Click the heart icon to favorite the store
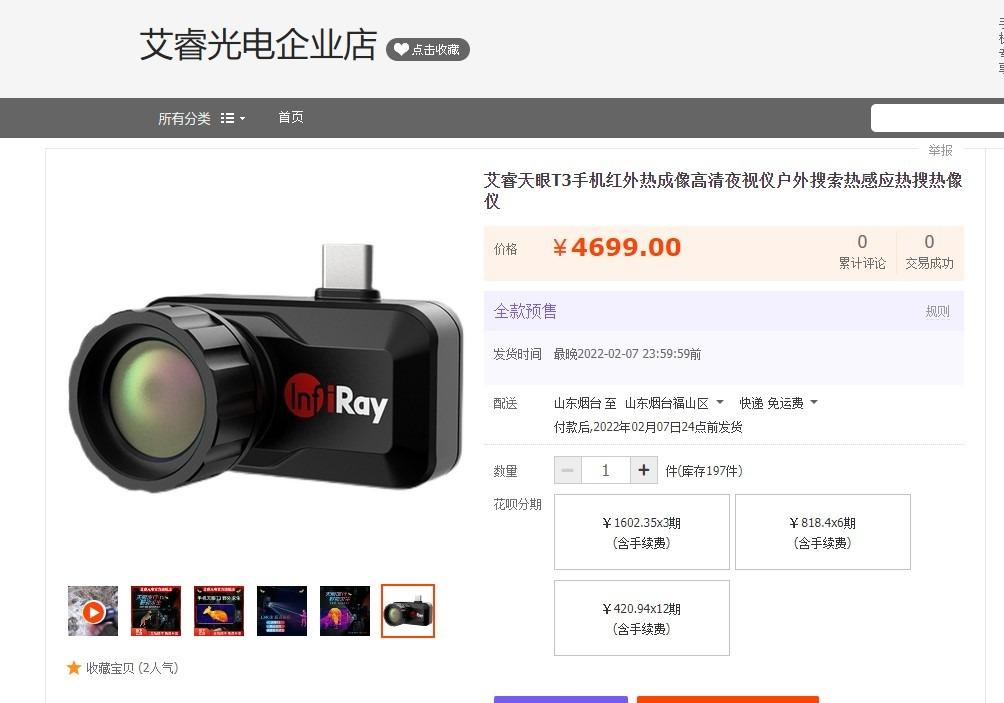 [401, 49]
